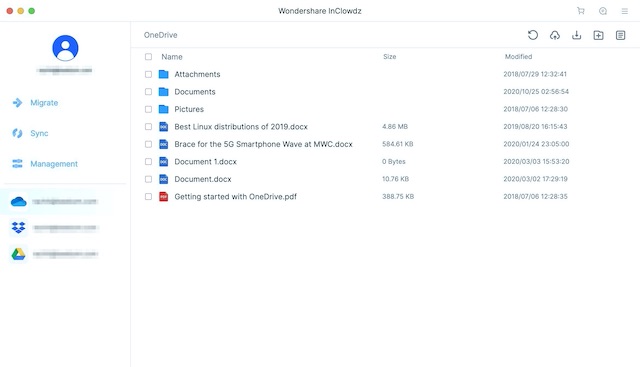This screenshot has height=367, width=640.
Task: Open the shopping cart icon
Action: (x=581, y=11)
